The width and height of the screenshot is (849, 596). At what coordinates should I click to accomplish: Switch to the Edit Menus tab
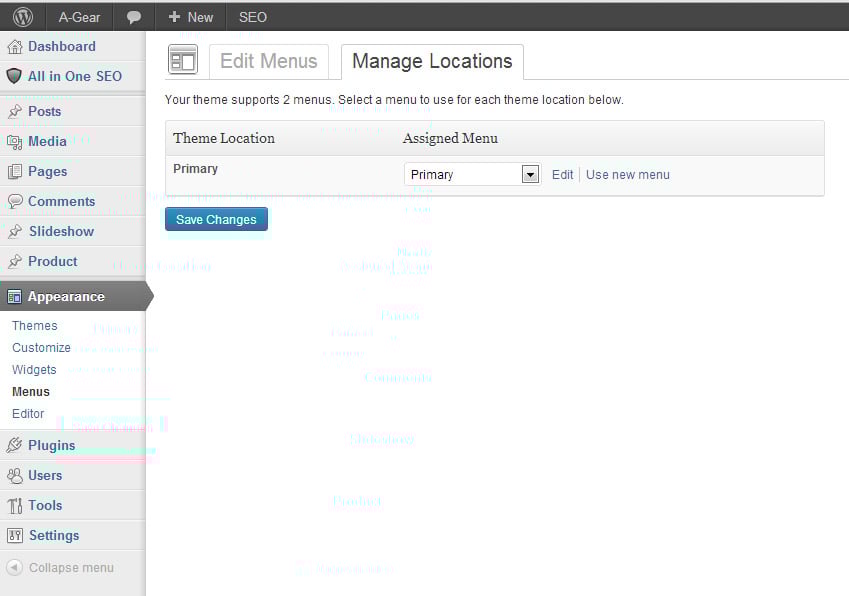(x=268, y=61)
